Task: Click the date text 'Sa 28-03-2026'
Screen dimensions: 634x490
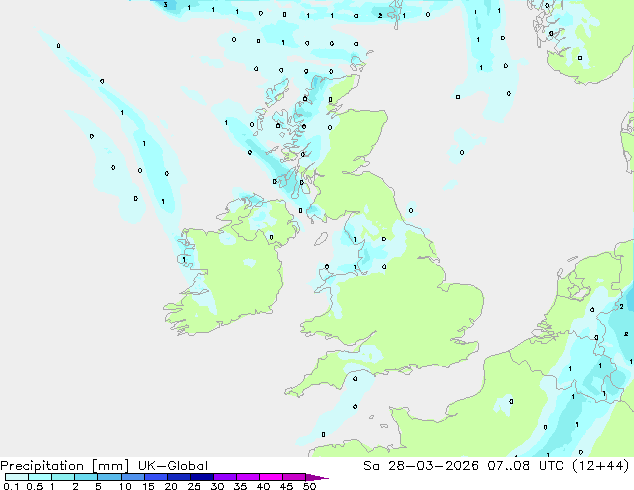Action: pos(421,466)
